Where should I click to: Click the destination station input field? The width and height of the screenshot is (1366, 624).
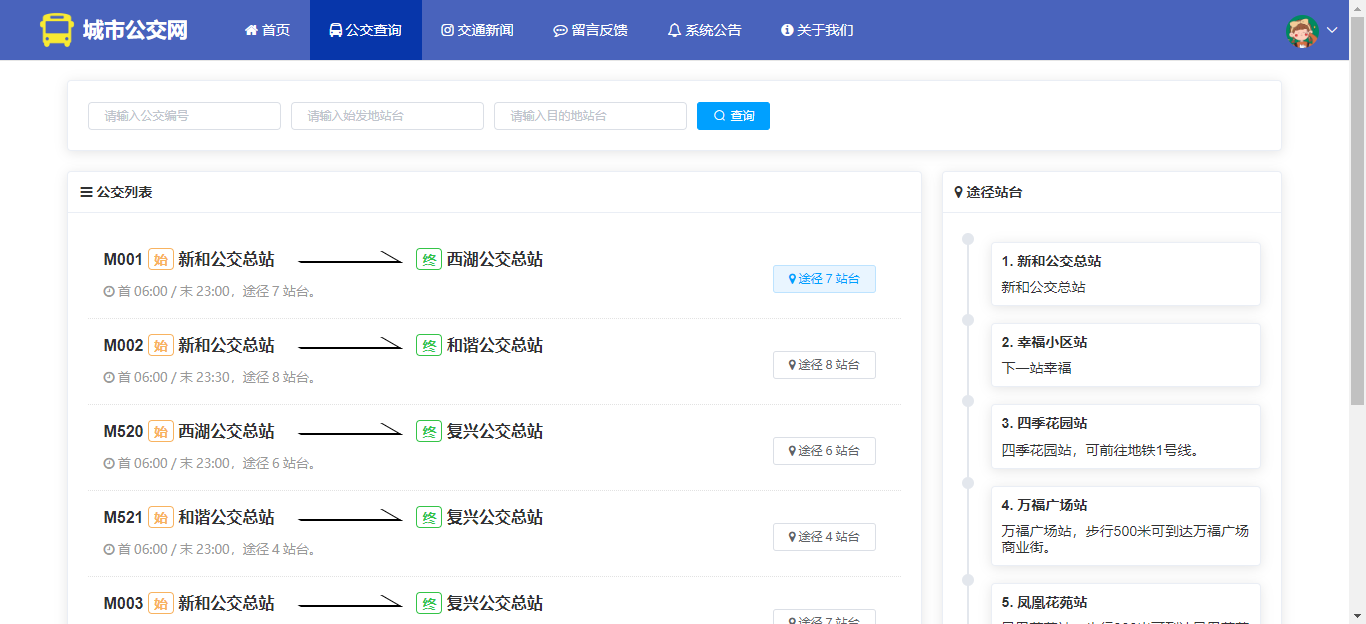[x=590, y=116]
